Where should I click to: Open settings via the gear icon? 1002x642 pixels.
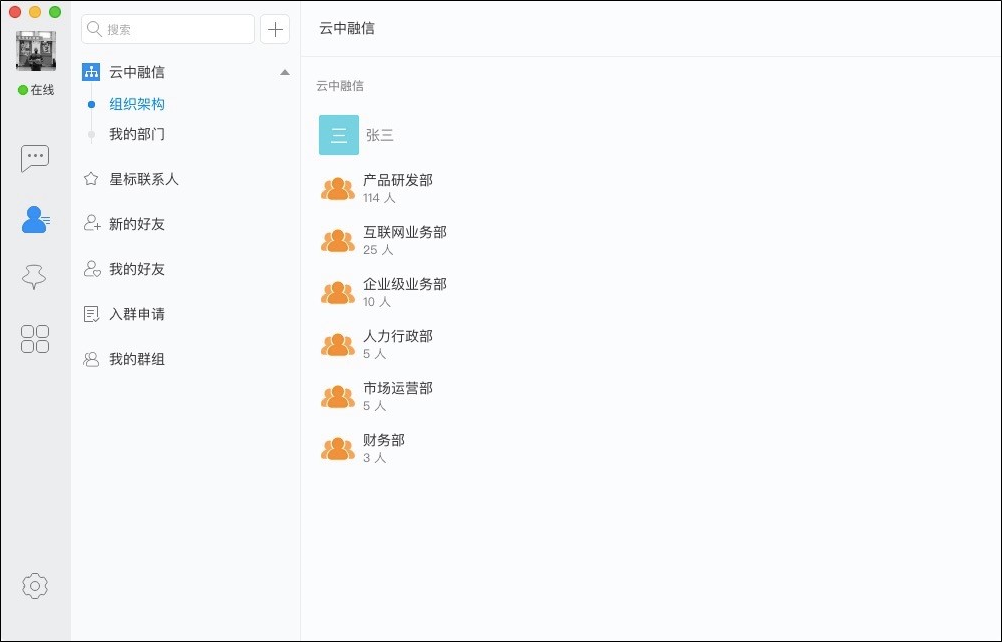click(35, 586)
